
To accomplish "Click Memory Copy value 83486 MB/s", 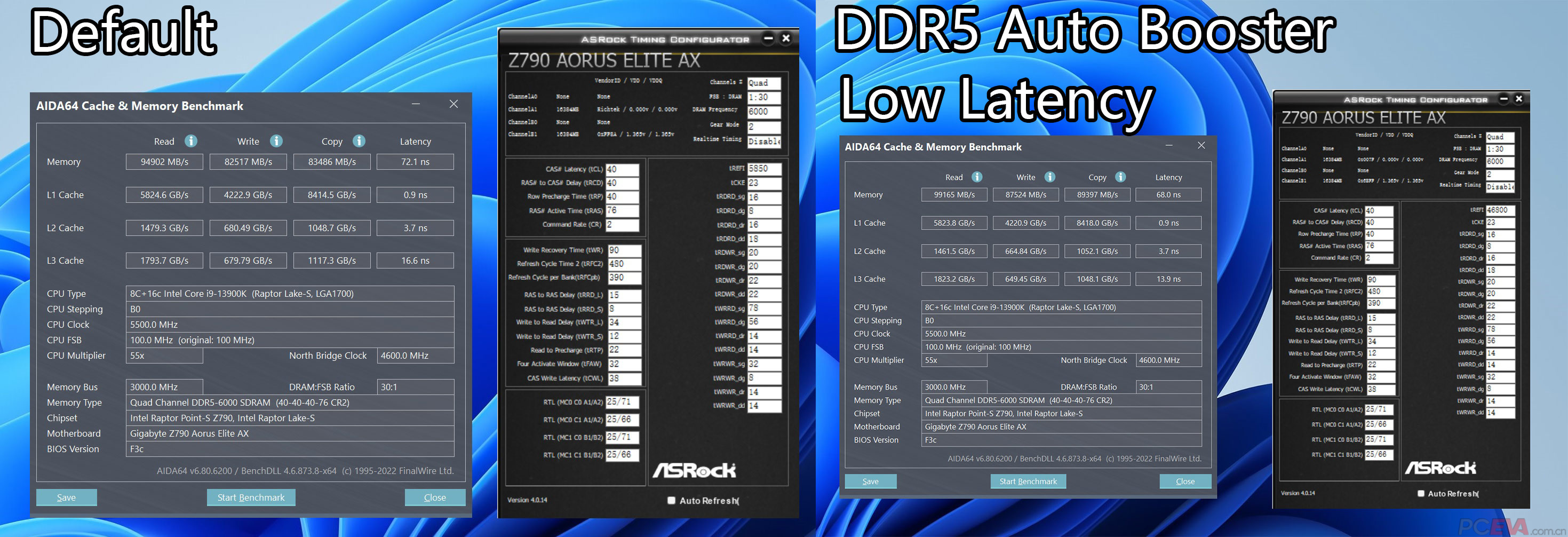I will click(x=332, y=162).
